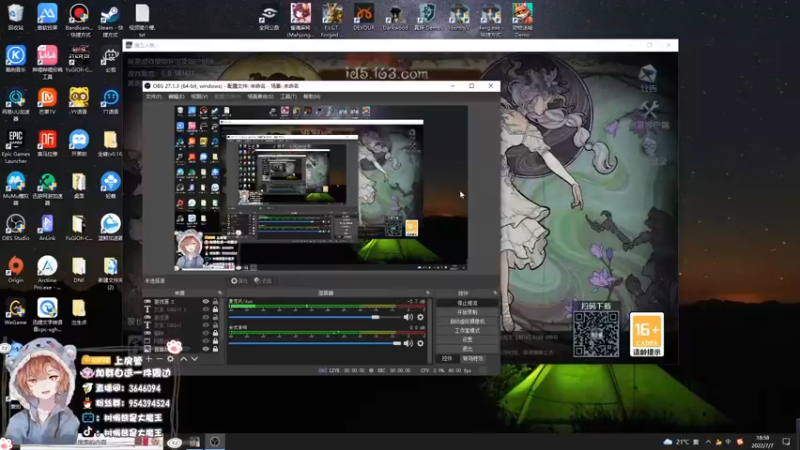Enable 工作室模式 in OBS controls
Screen dimensions: 800x450
click(467, 331)
